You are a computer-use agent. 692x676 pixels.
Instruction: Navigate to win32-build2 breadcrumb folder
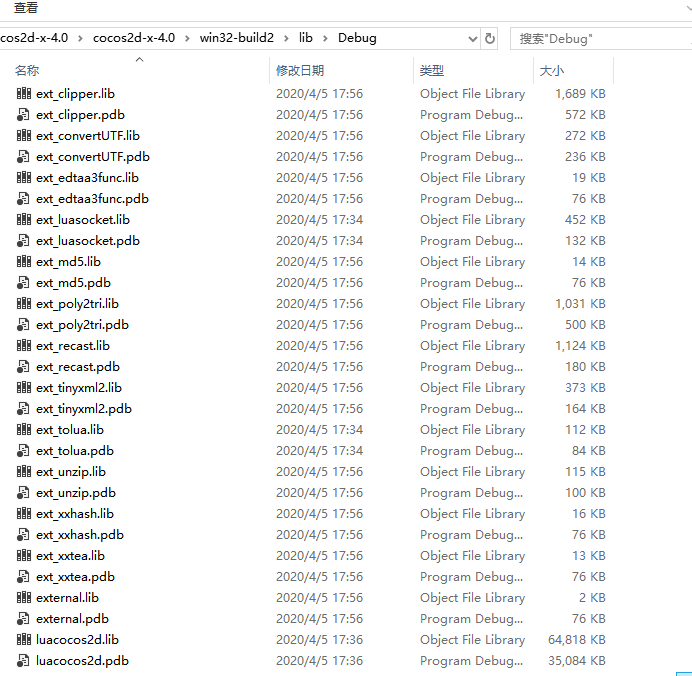(x=237, y=38)
